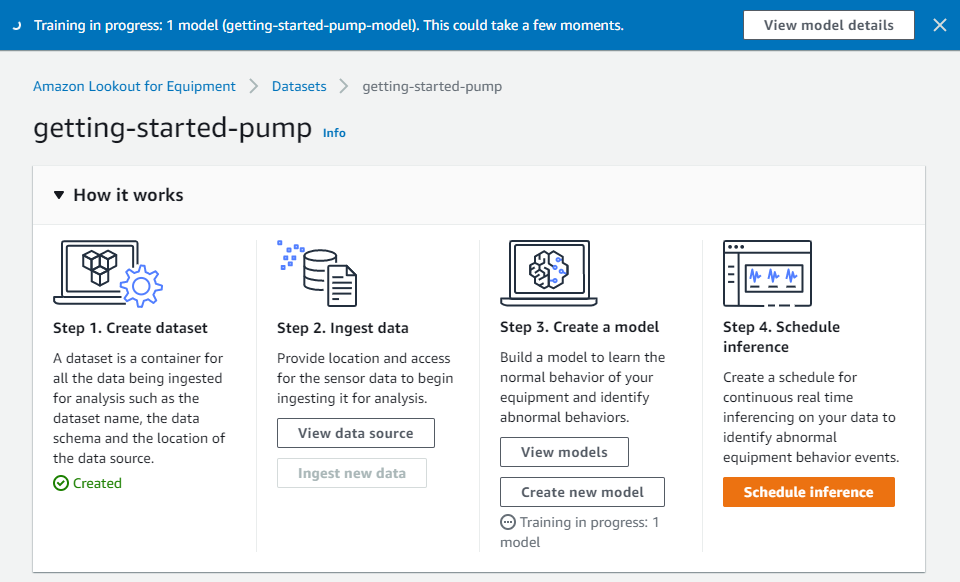Screen dimensions: 960x582
Task: Click the Ingest new data button
Action: coord(351,473)
